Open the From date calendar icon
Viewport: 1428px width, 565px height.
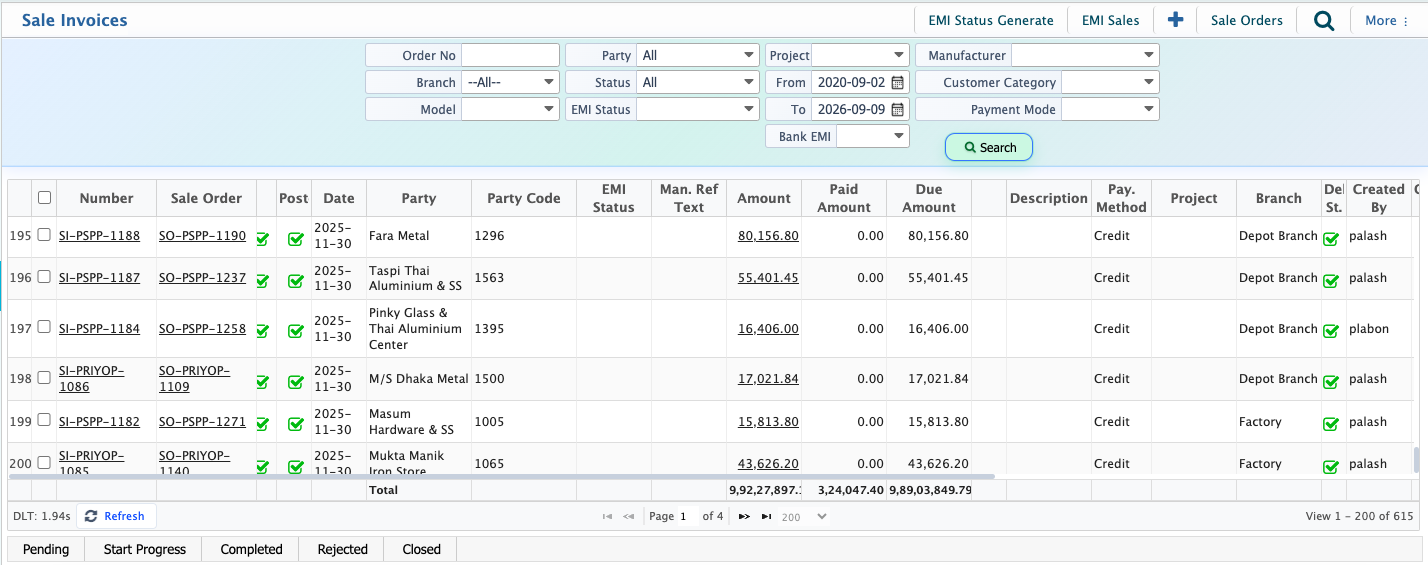(897, 83)
